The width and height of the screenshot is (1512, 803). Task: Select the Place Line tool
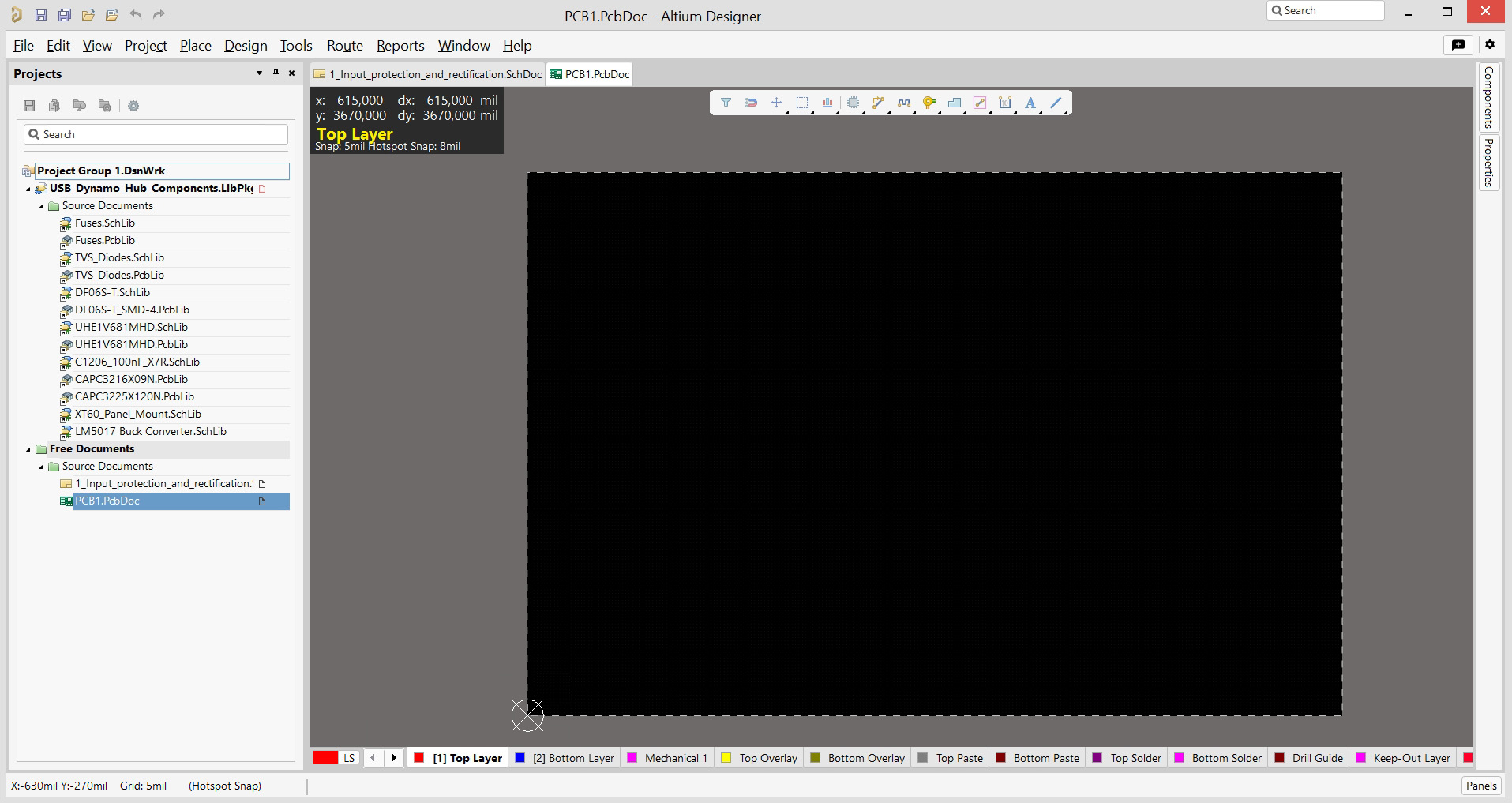pyautogui.click(x=1056, y=103)
